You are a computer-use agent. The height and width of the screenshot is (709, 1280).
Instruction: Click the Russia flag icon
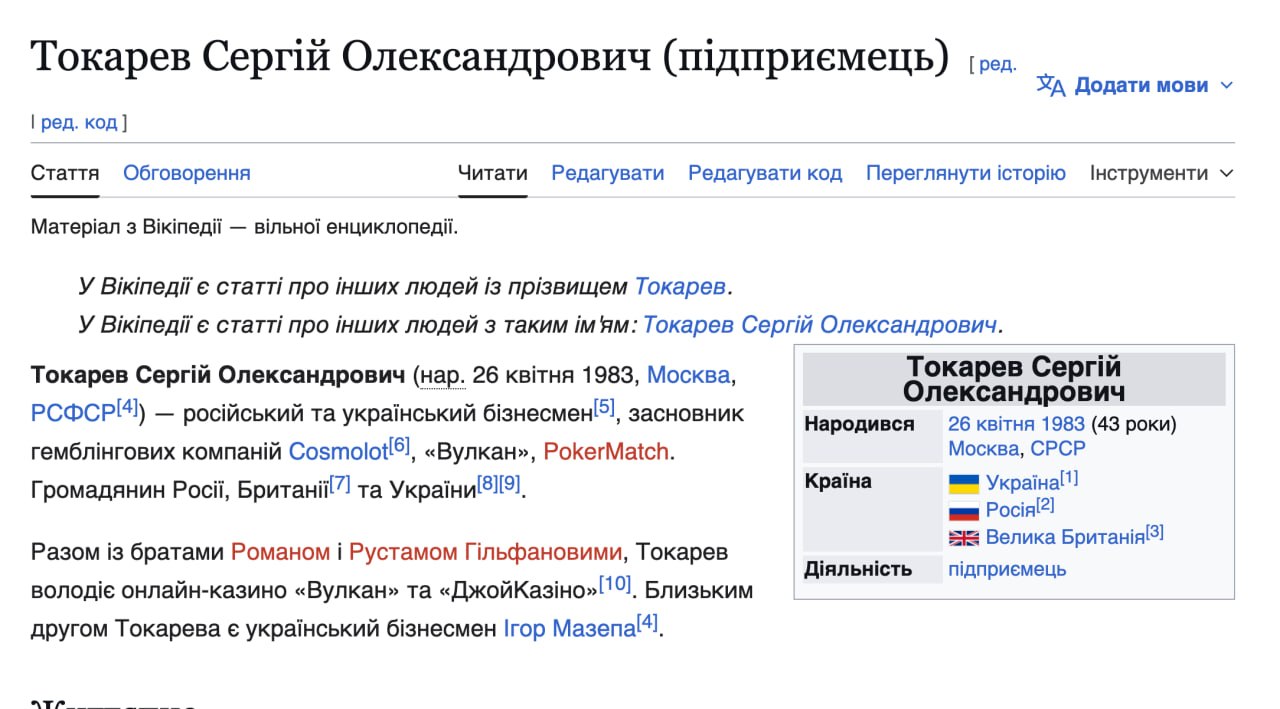coord(964,511)
